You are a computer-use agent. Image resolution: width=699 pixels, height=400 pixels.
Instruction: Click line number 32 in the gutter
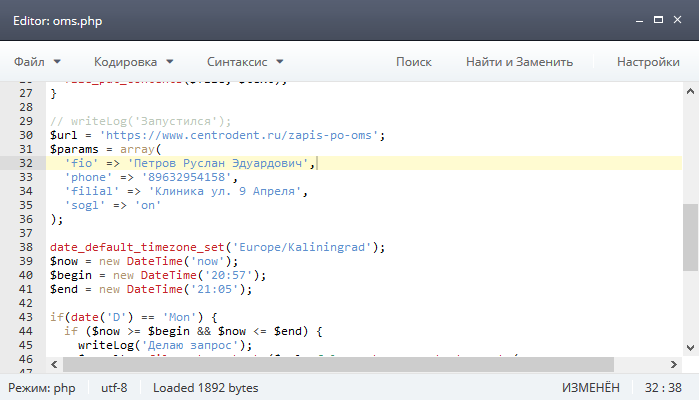pyautogui.click(x=25, y=163)
